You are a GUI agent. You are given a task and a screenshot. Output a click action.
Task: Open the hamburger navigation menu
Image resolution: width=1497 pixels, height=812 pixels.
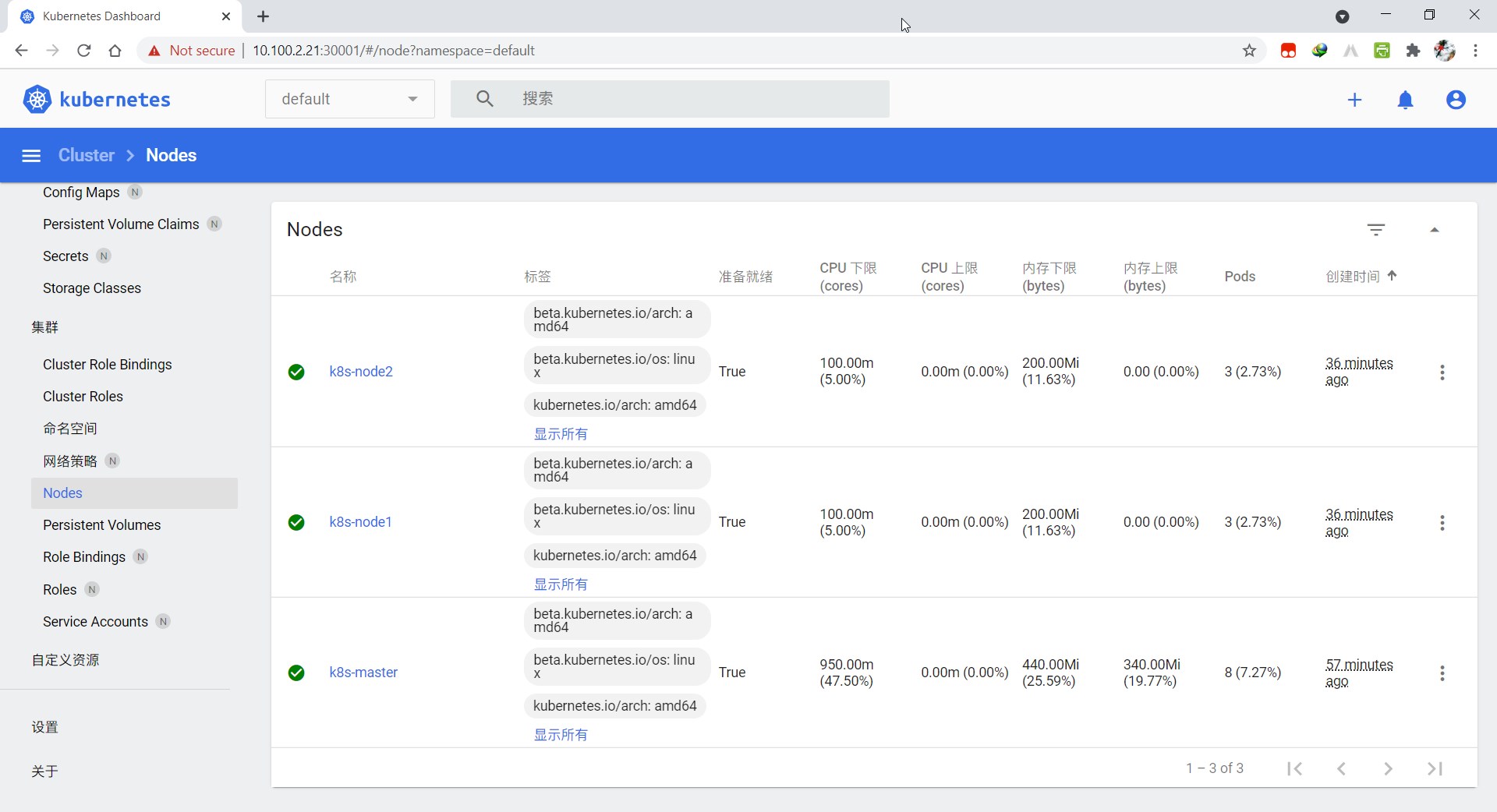click(31, 156)
